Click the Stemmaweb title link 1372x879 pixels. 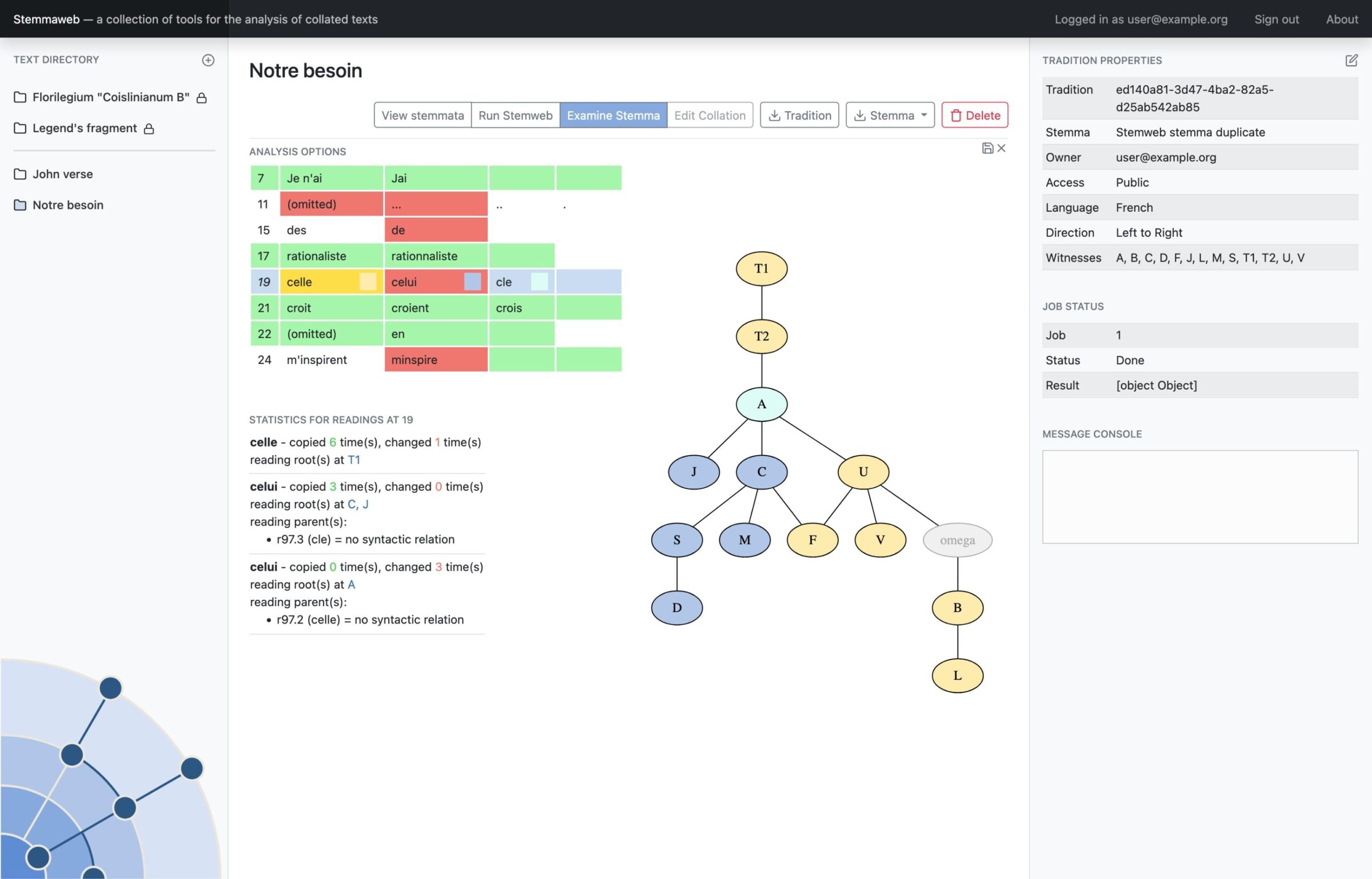coord(46,19)
